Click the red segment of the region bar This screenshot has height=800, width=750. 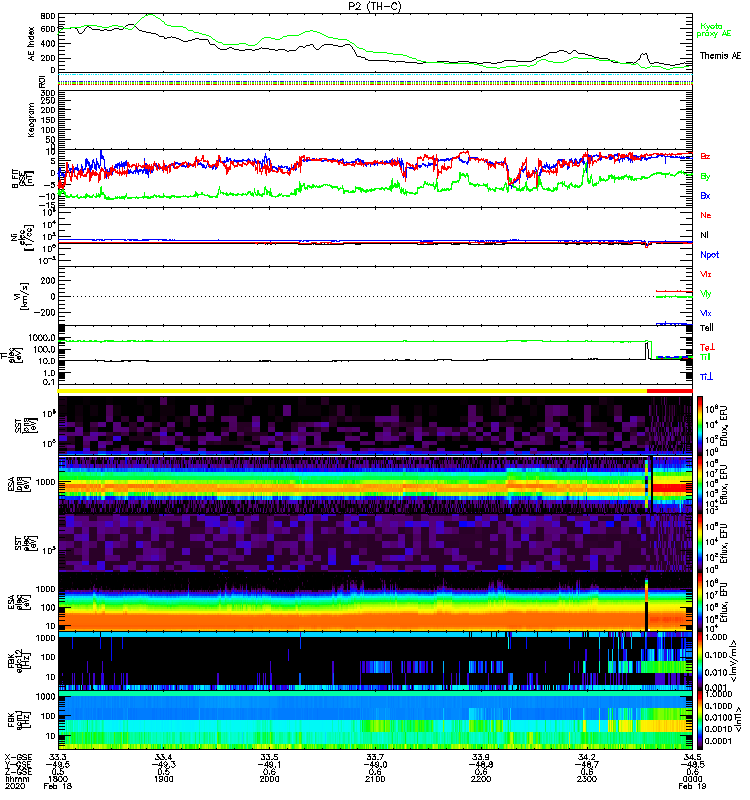pos(669,391)
